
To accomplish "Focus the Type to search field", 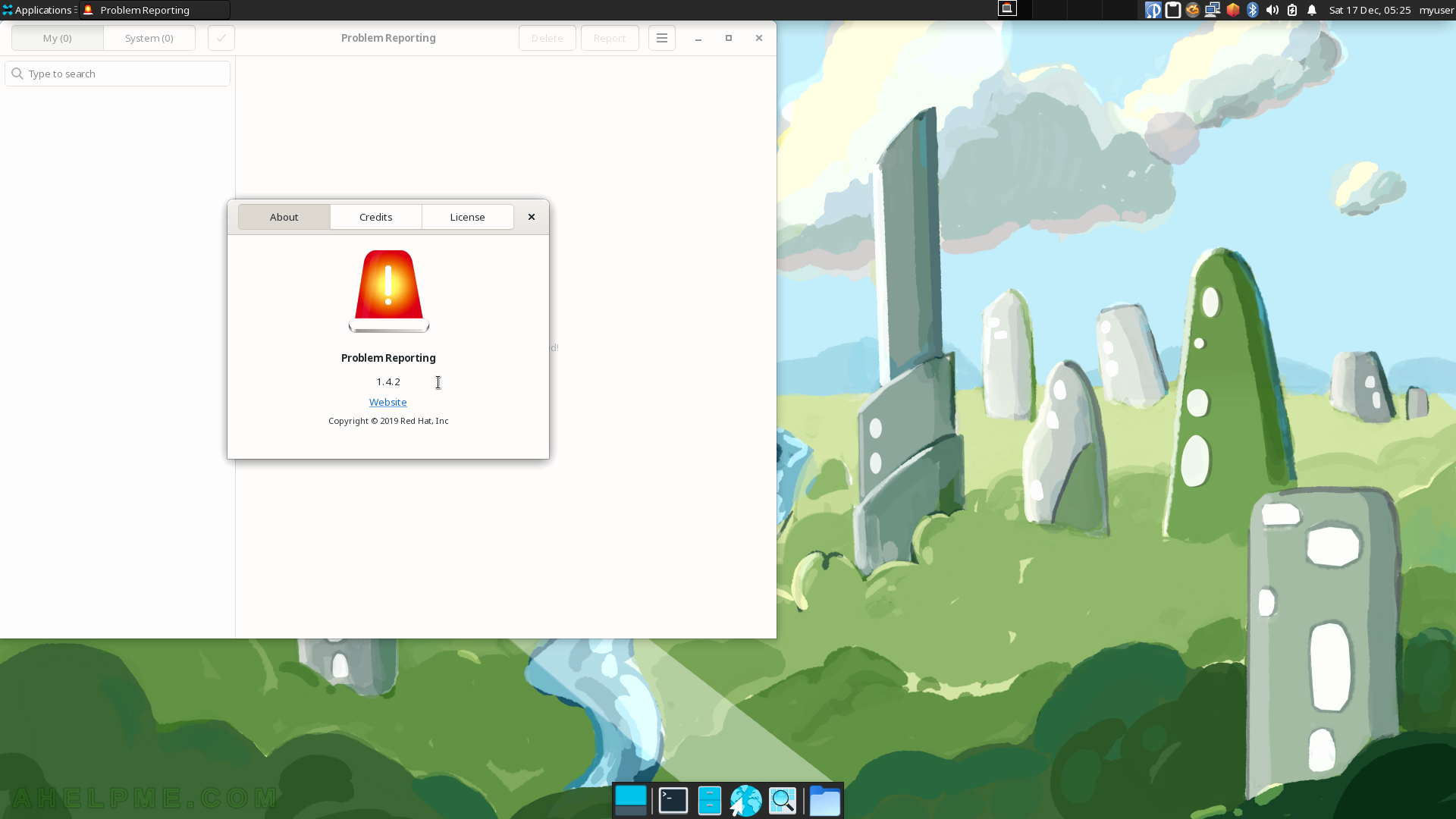I will (118, 74).
